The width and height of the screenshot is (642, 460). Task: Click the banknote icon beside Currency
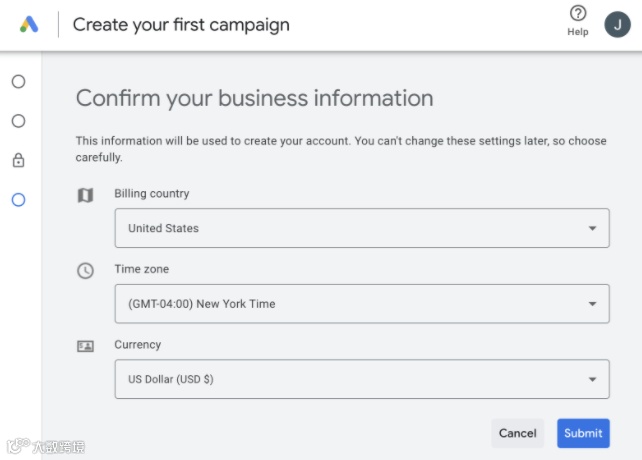pyautogui.click(x=86, y=346)
